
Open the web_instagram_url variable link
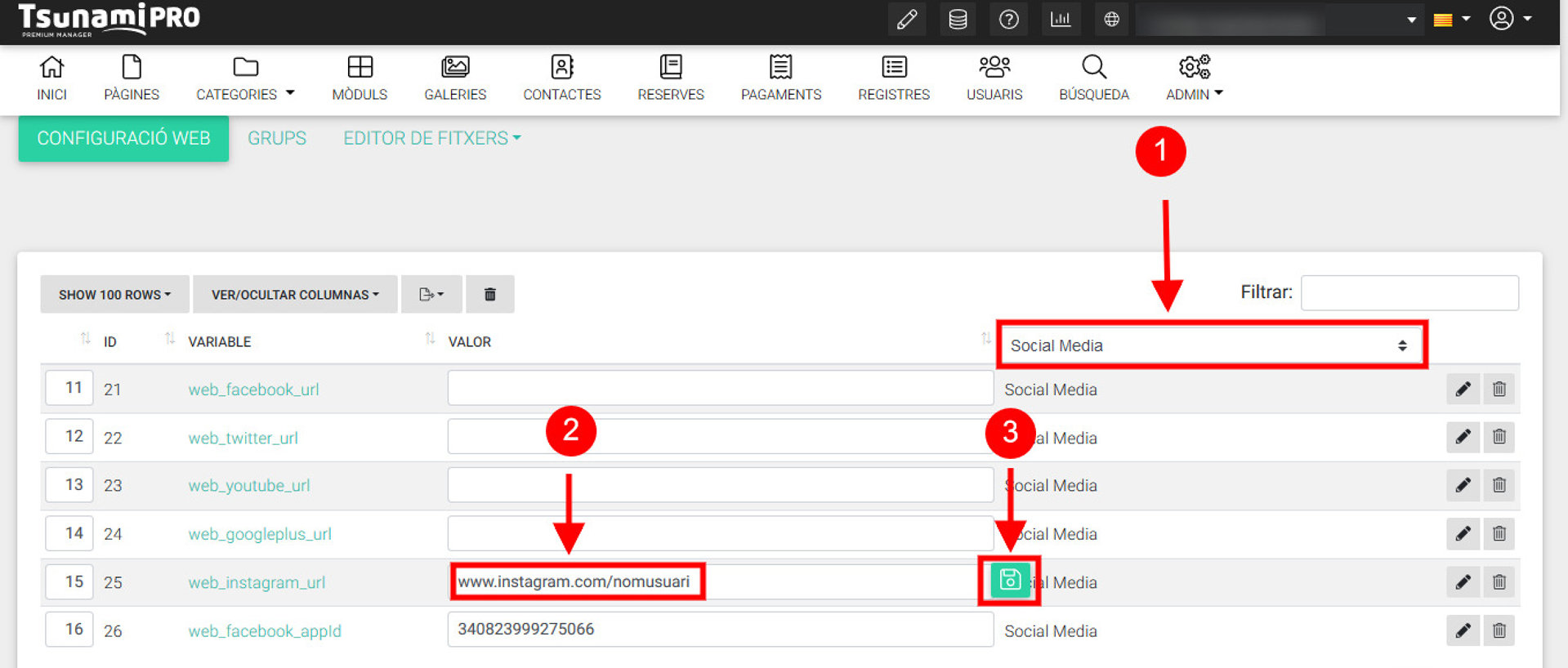click(x=257, y=582)
